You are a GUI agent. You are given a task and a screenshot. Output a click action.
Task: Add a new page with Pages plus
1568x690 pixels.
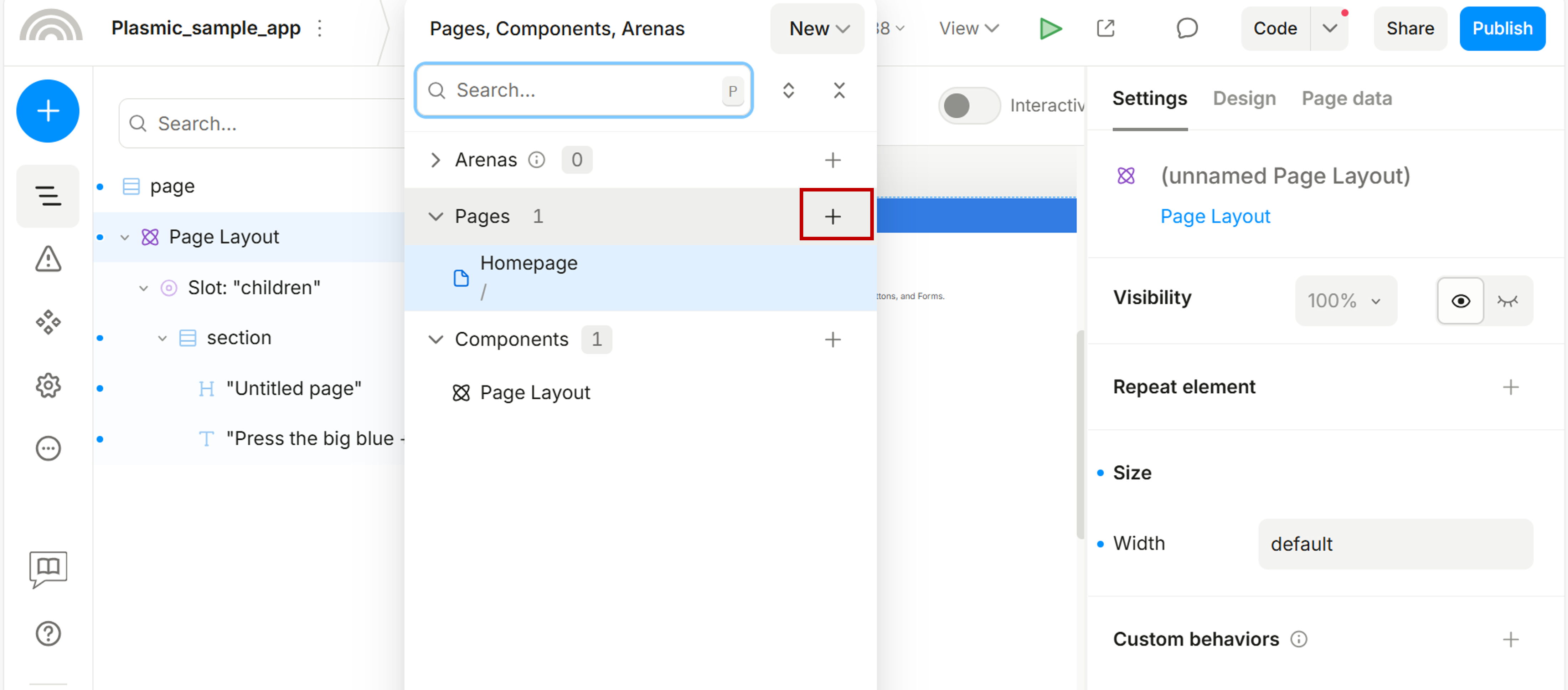click(x=833, y=216)
